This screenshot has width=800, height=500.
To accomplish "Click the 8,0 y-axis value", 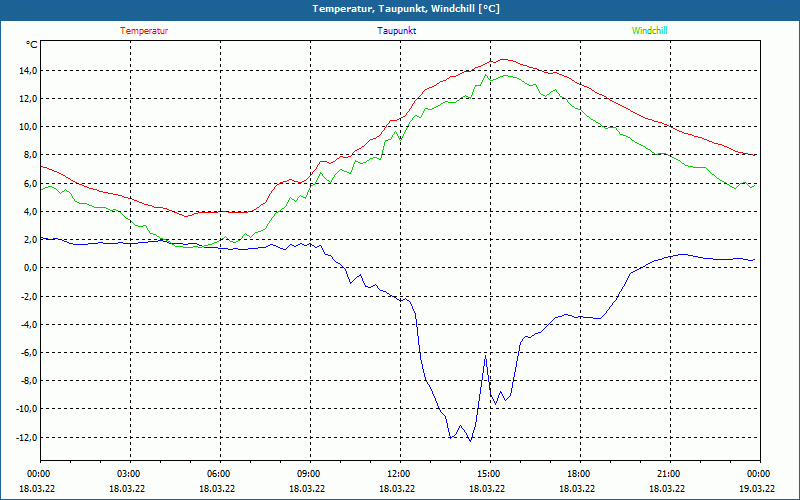I will 31,155.
